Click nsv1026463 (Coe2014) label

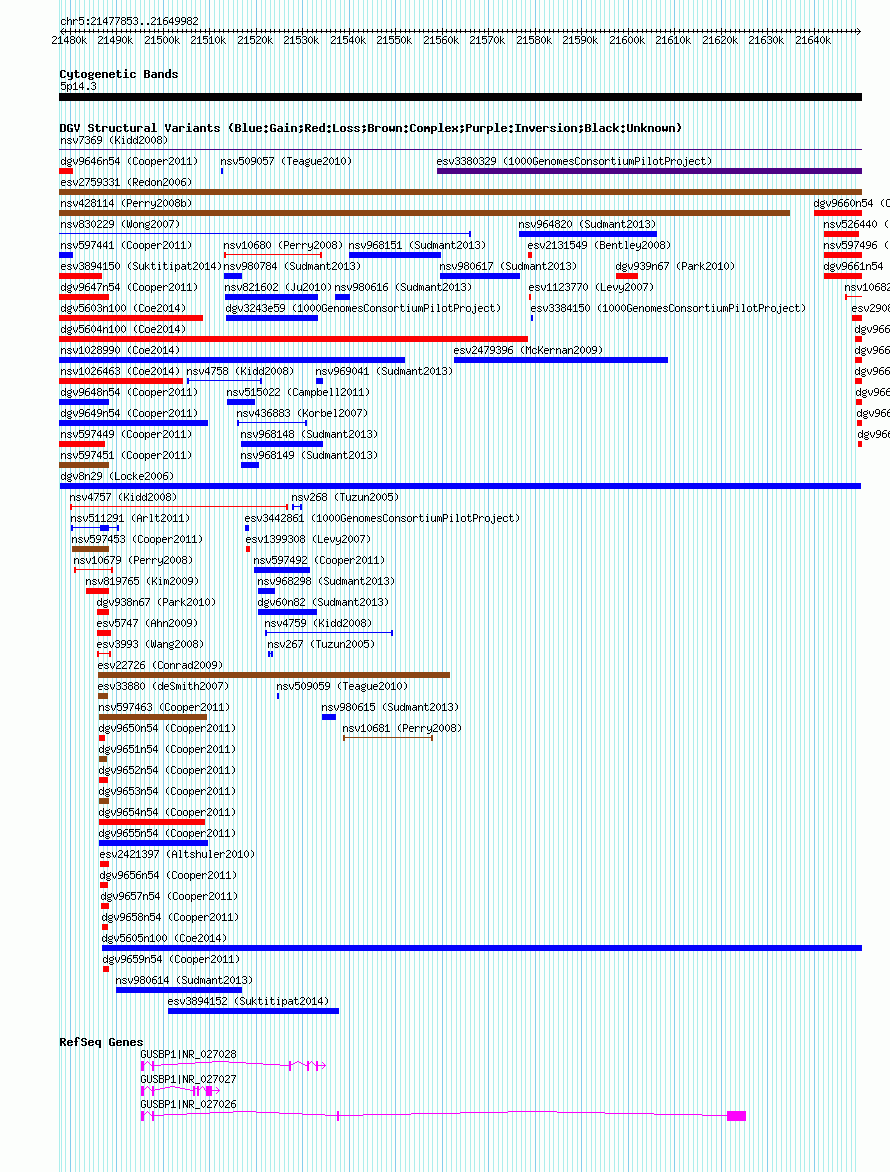tap(120, 371)
